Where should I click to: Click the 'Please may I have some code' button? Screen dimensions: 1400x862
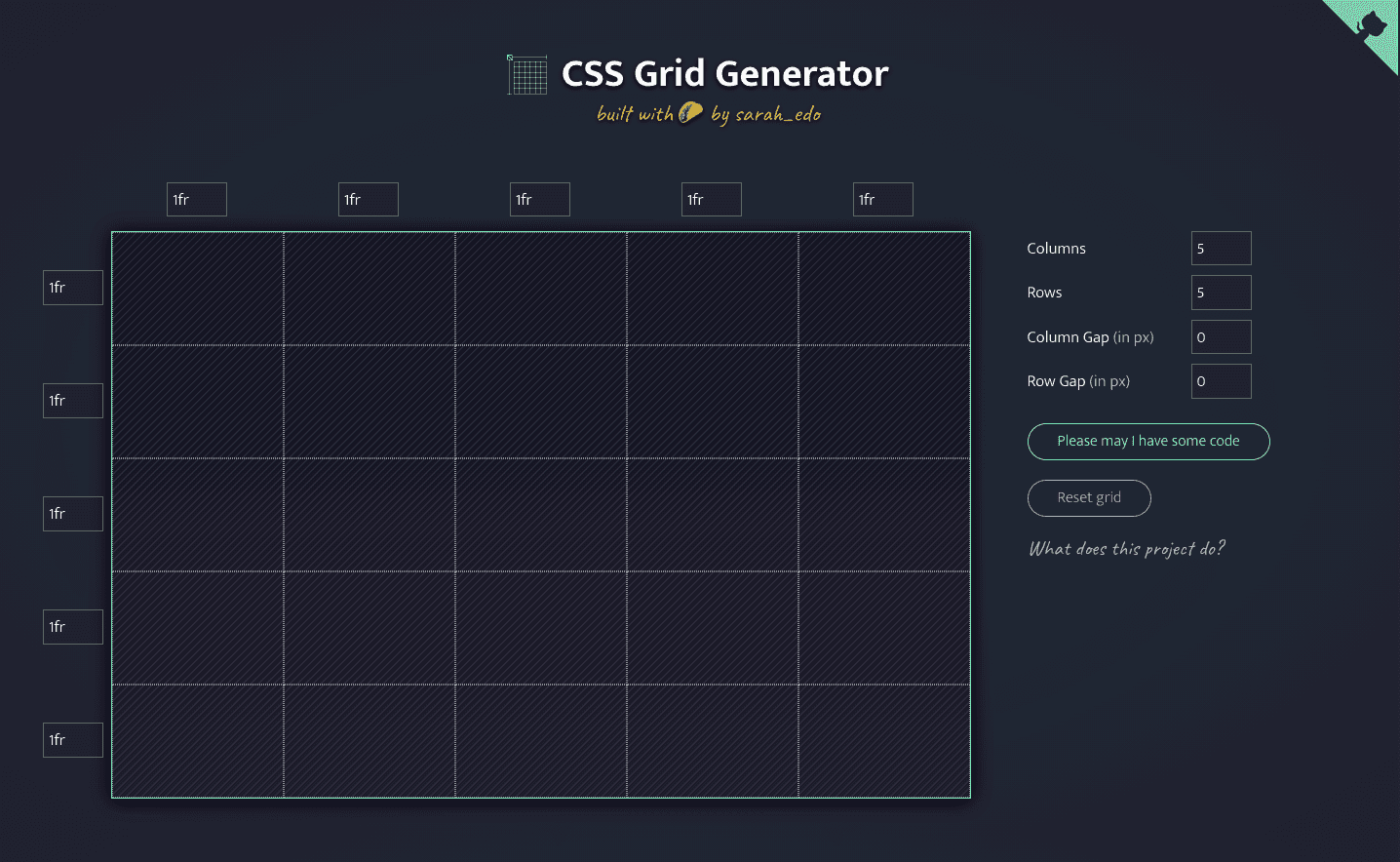click(x=1148, y=441)
